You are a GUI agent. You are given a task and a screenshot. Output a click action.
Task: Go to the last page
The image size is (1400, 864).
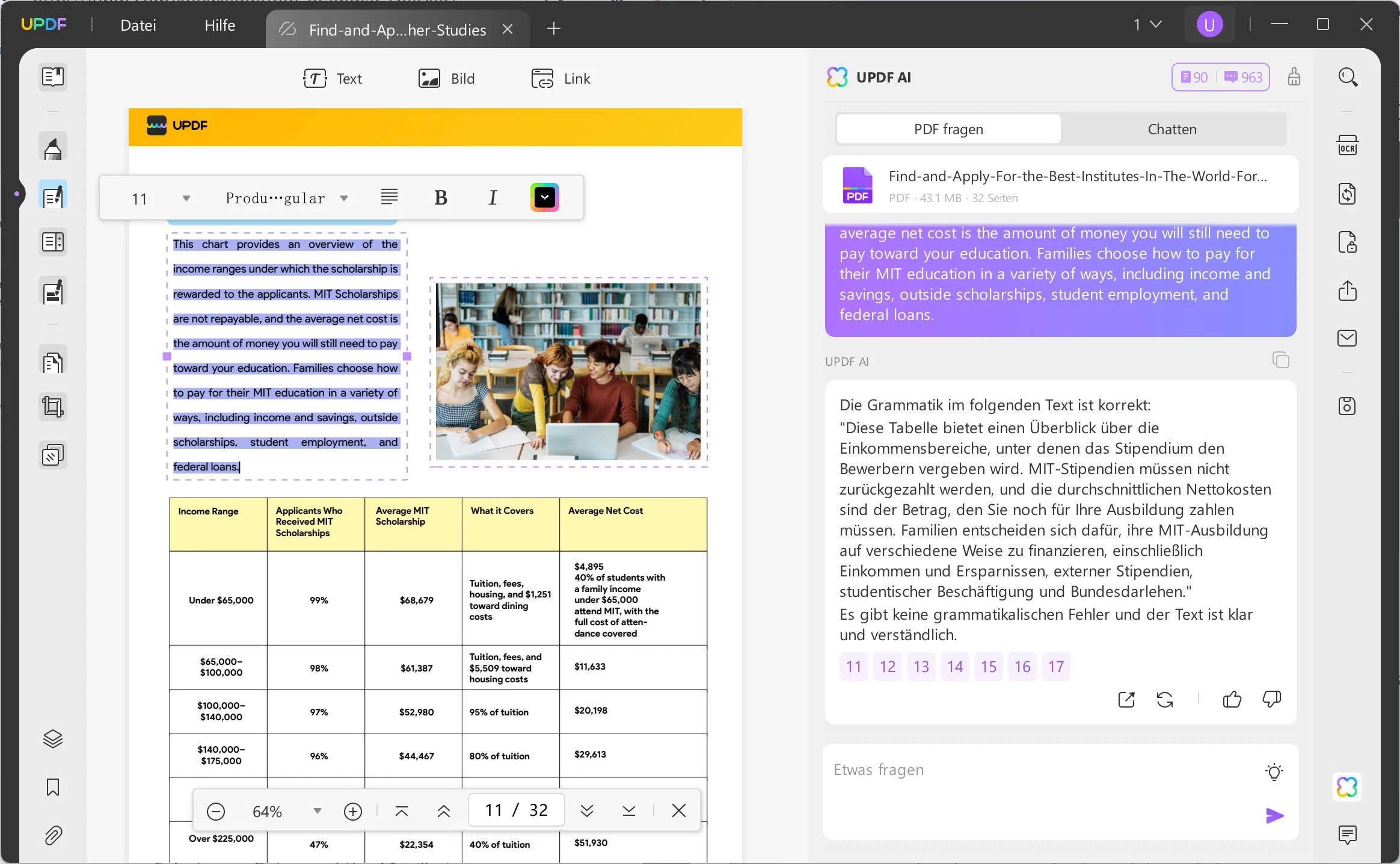[x=629, y=811]
